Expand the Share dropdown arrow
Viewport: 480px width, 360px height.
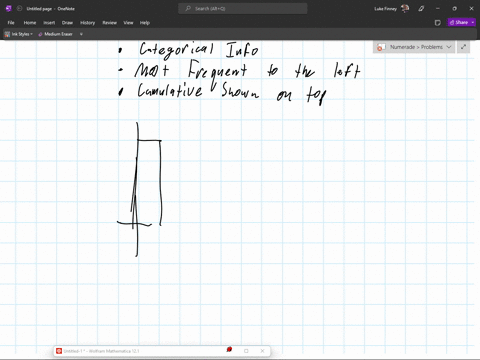point(473,22)
